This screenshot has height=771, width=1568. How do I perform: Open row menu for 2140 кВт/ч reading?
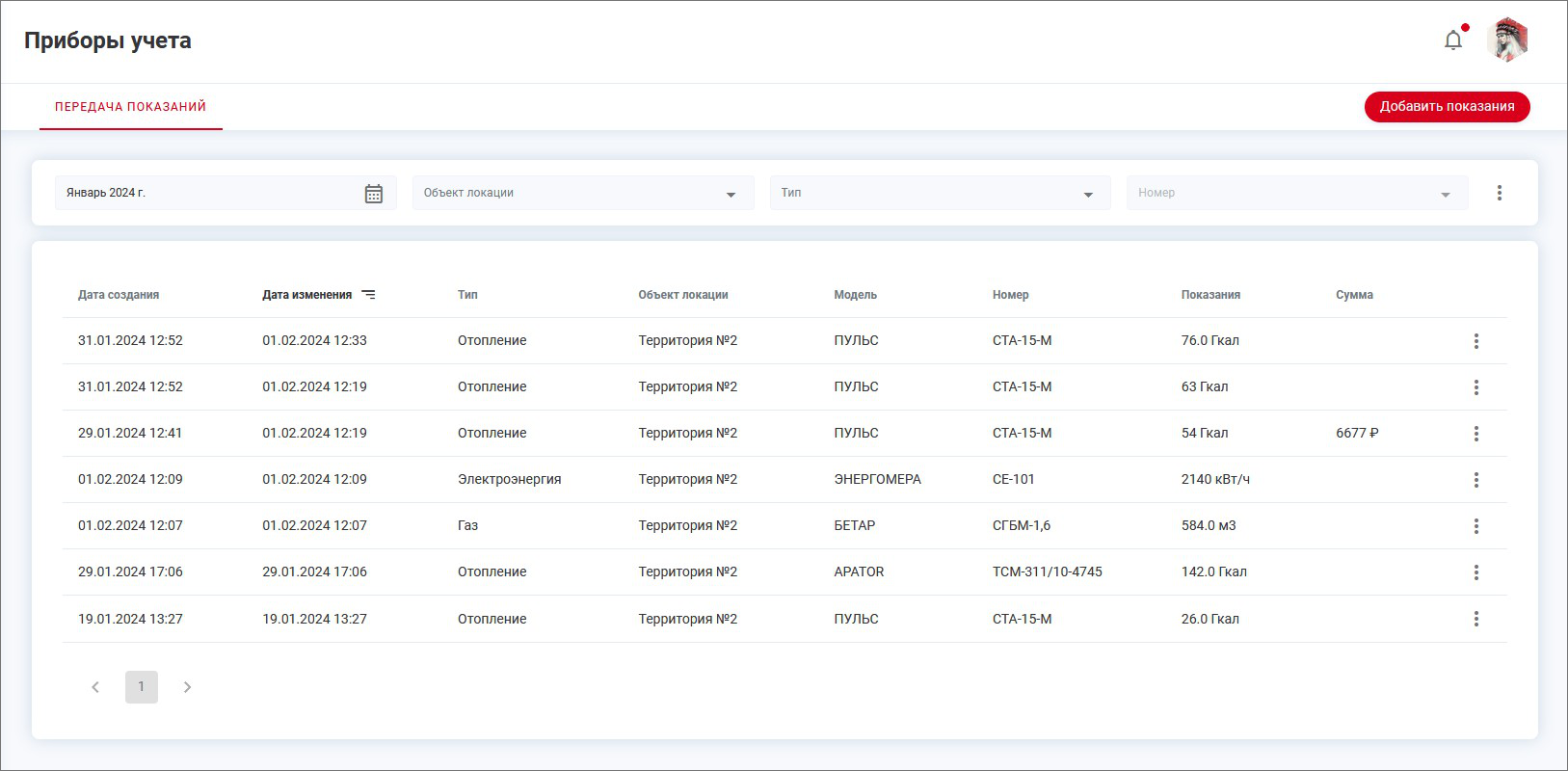click(x=1475, y=480)
